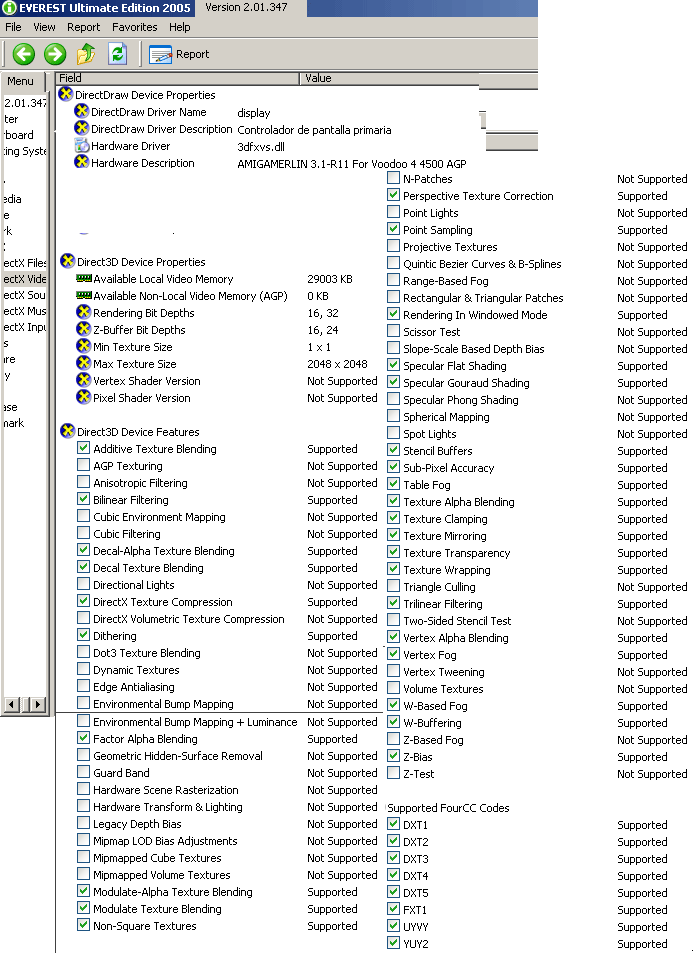Image resolution: width=693 pixels, height=953 pixels.
Task: Click the sidebar scroll left arrow
Action: click(x=11, y=704)
